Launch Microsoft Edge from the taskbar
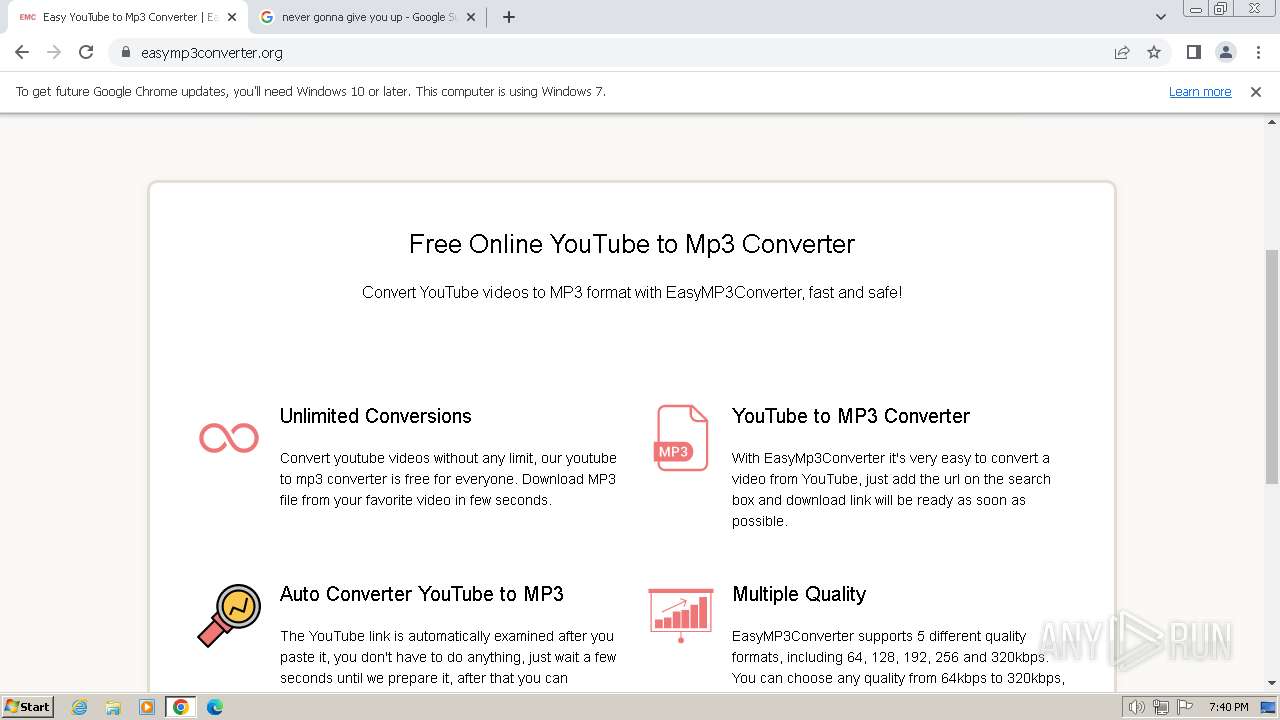Image resolution: width=1280 pixels, height=720 pixels. point(215,707)
